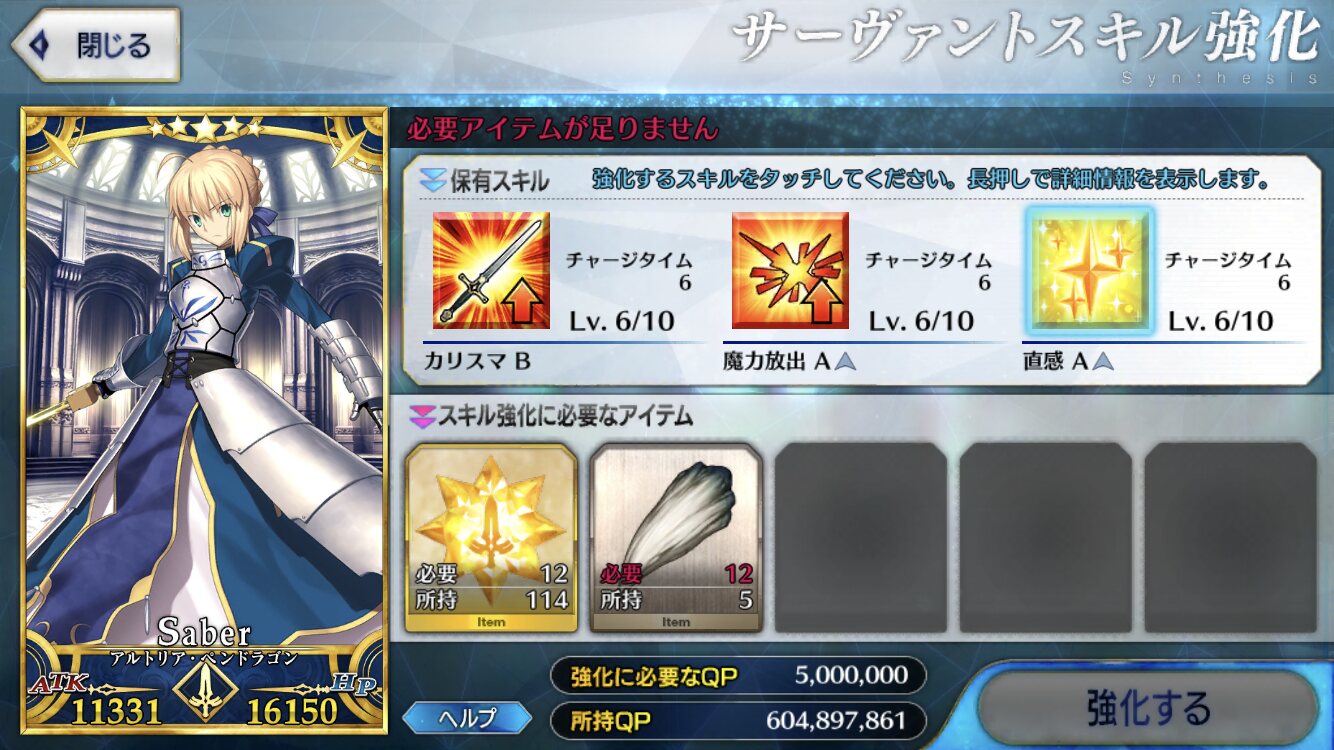Tap the 所持QP amount field

click(x=739, y=720)
